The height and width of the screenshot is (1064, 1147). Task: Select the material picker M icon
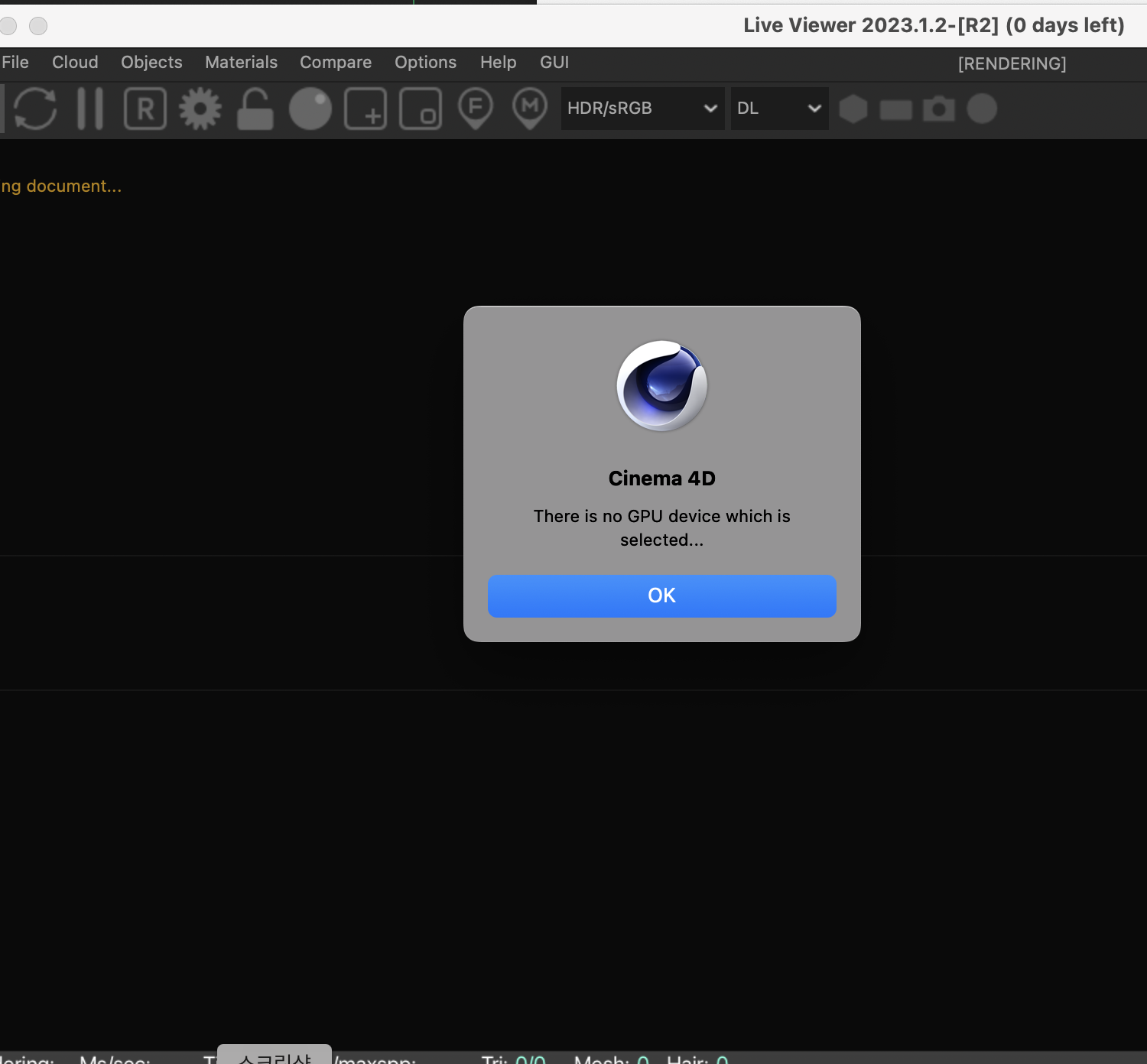click(x=530, y=109)
